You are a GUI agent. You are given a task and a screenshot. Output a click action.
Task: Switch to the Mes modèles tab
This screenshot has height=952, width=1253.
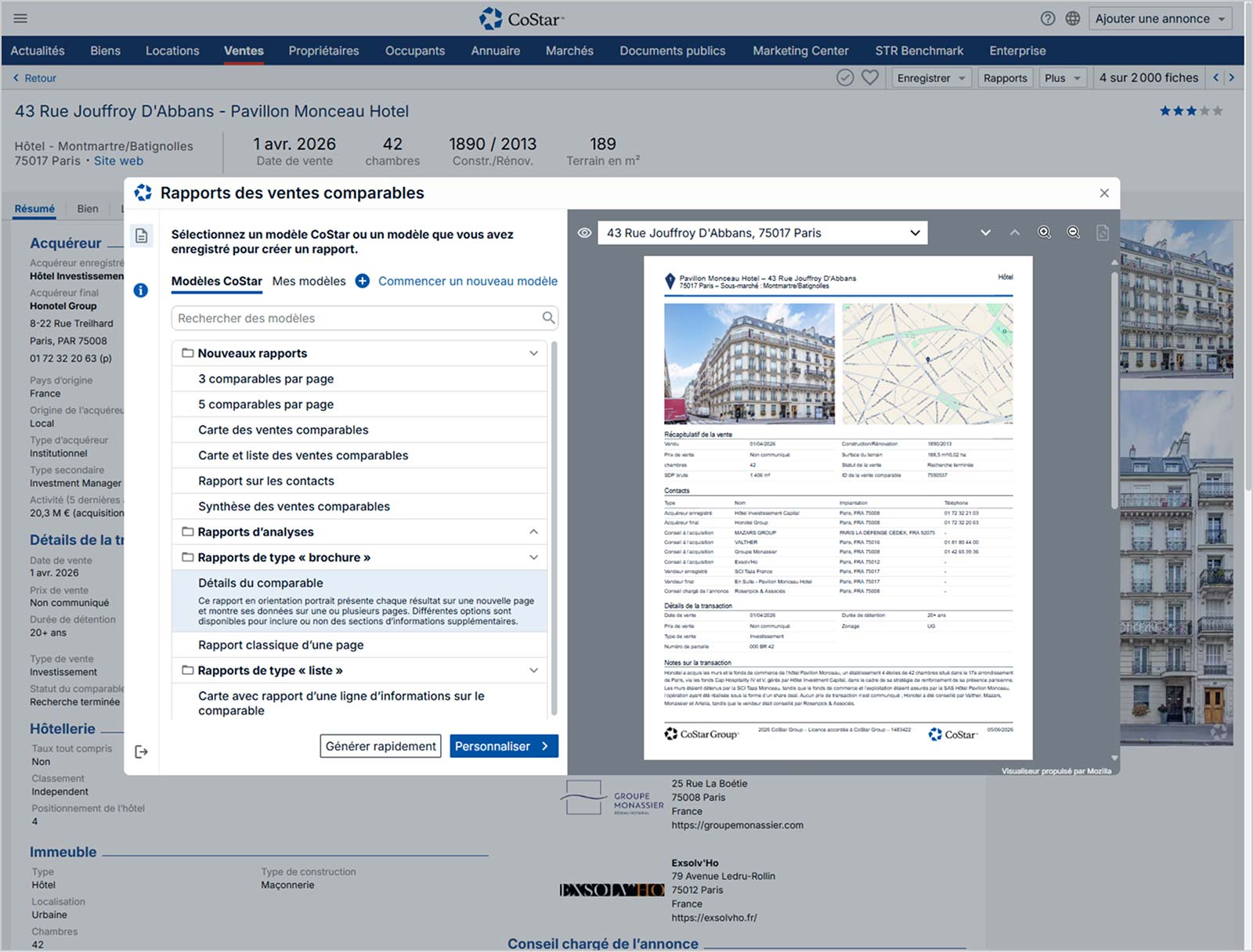point(309,281)
